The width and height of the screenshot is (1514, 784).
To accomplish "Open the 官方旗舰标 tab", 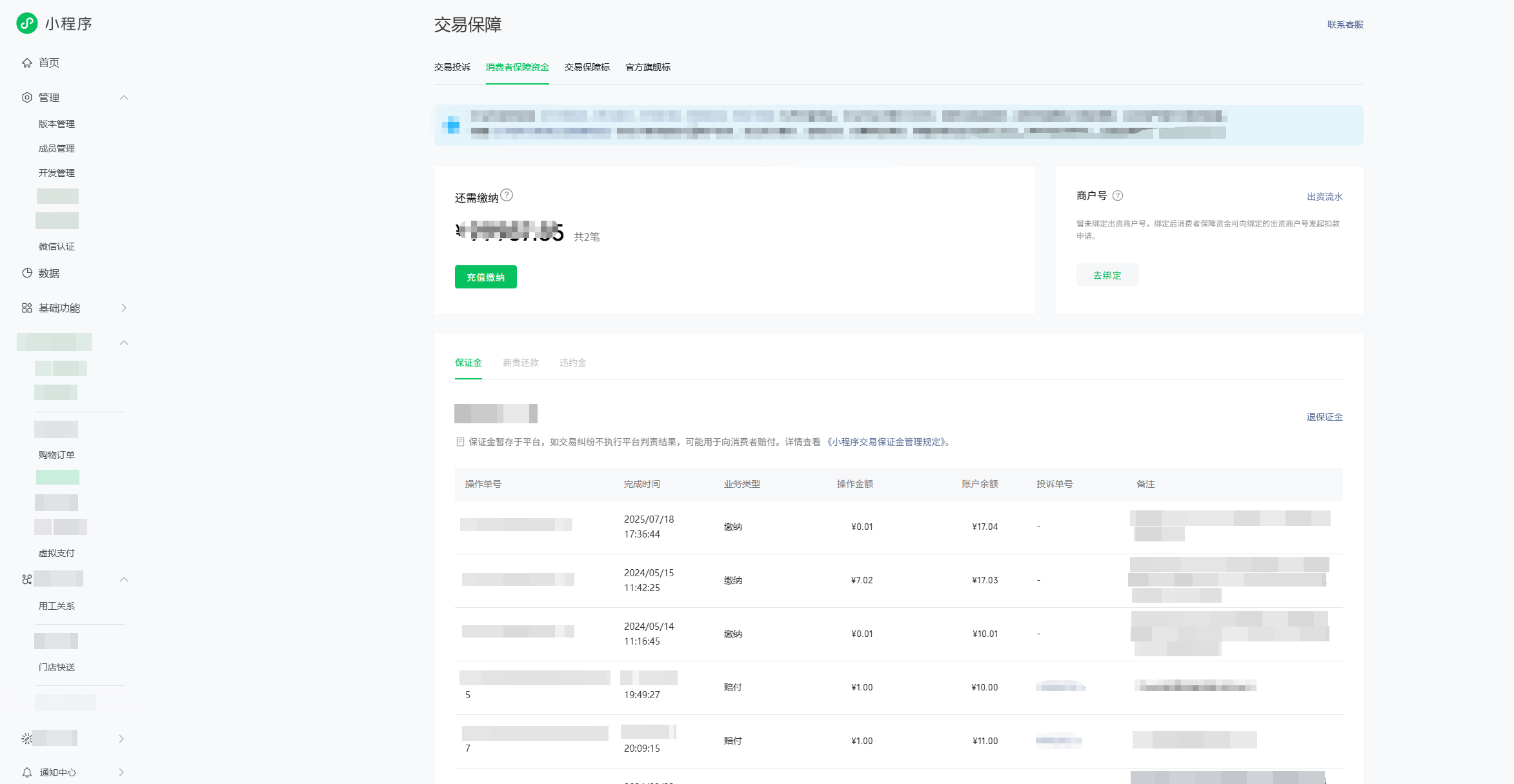I will pyautogui.click(x=647, y=67).
